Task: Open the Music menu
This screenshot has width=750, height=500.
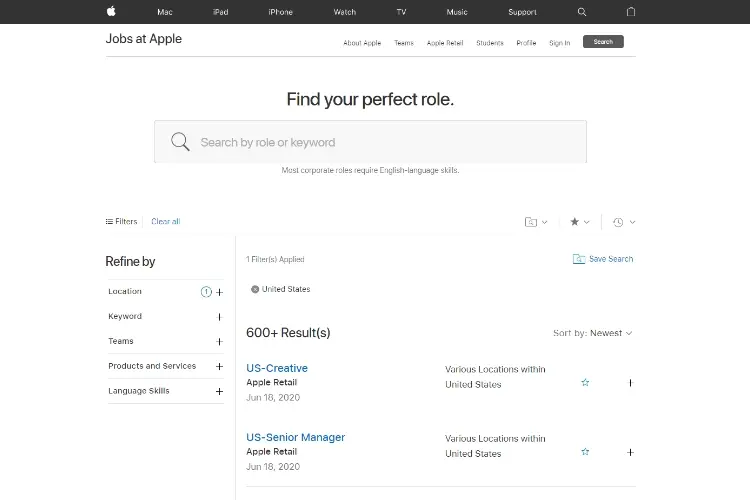Action: [457, 12]
